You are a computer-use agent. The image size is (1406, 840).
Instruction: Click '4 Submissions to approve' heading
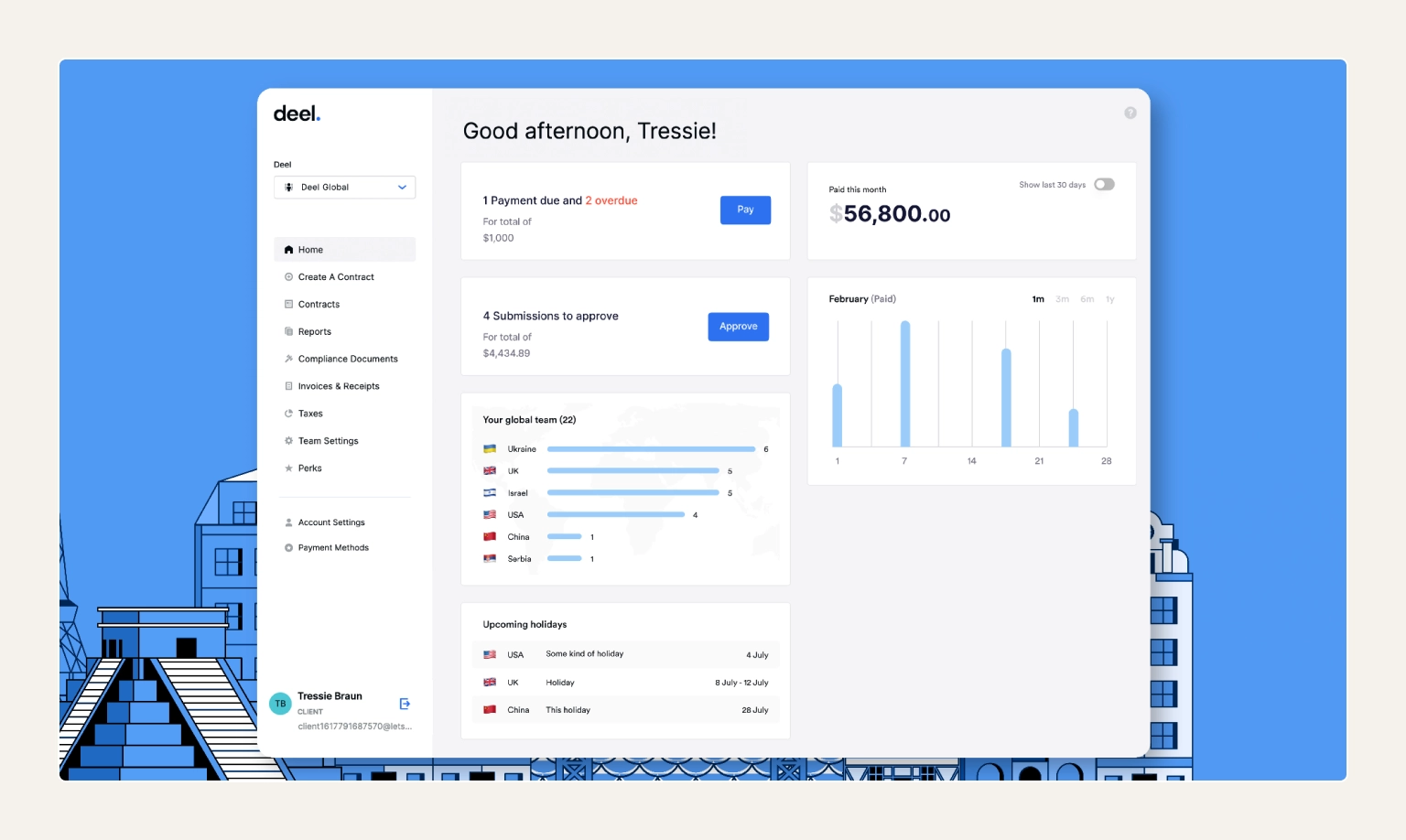point(551,316)
